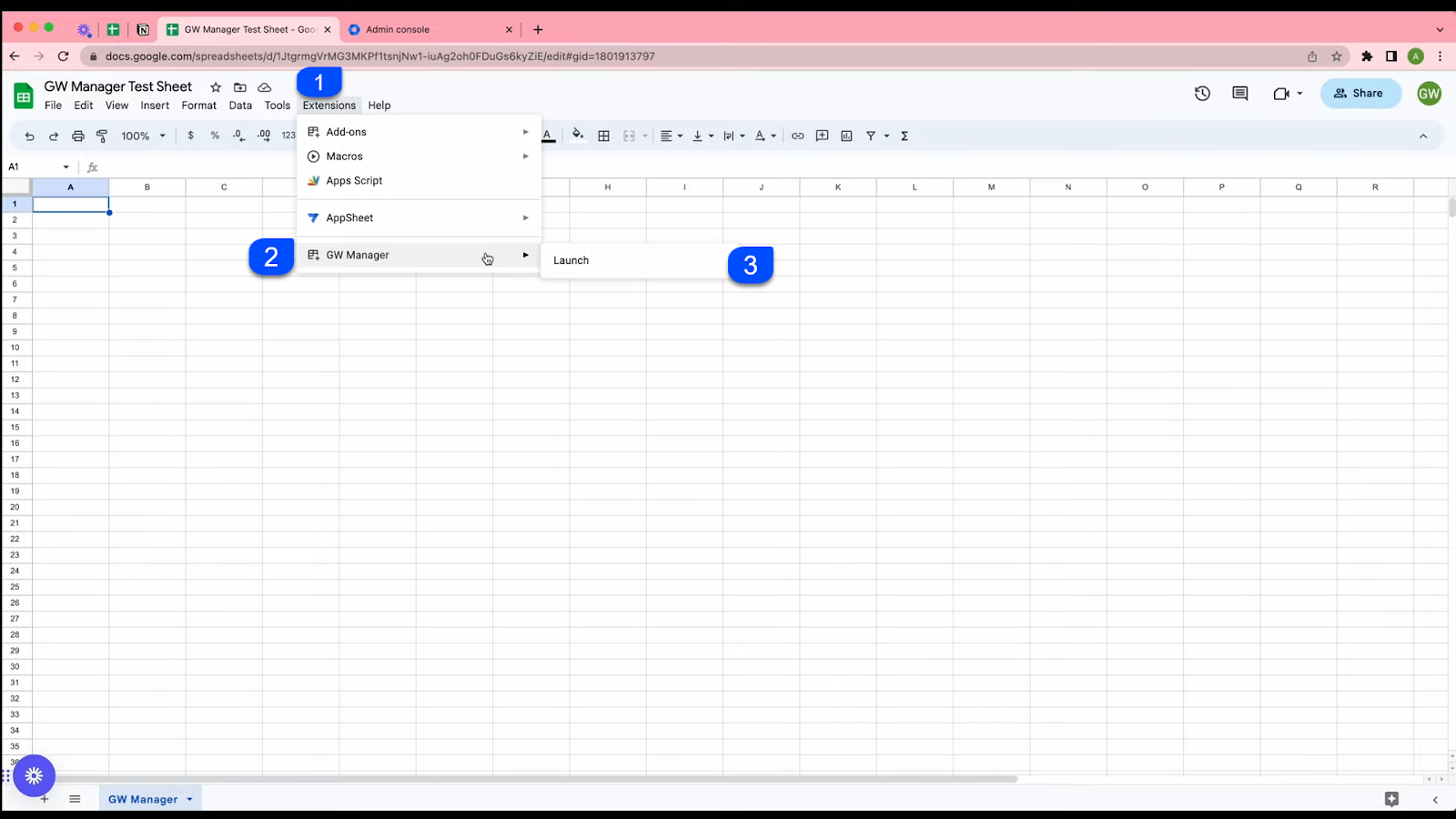1456x819 pixels.
Task: Open the Help menu
Action: [x=379, y=106]
